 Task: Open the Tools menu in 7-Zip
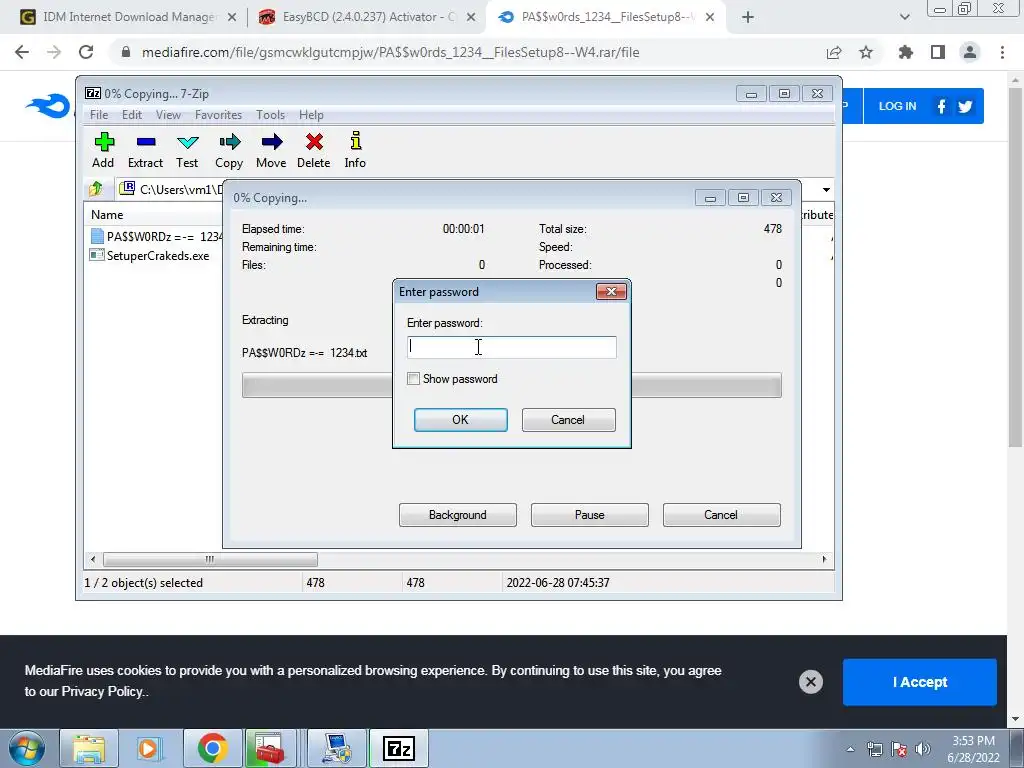pos(270,115)
